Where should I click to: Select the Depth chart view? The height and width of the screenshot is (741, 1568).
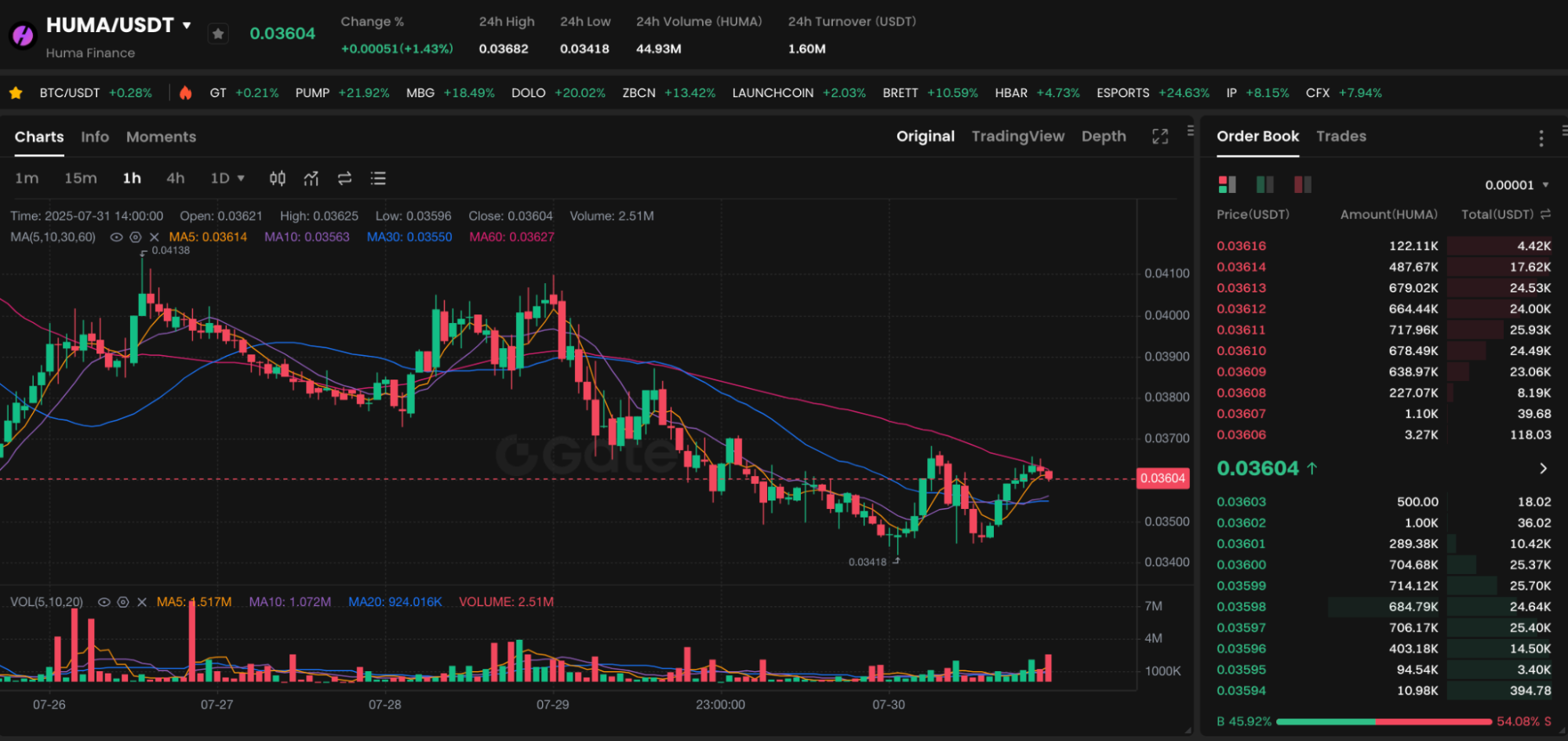[x=1104, y=136]
